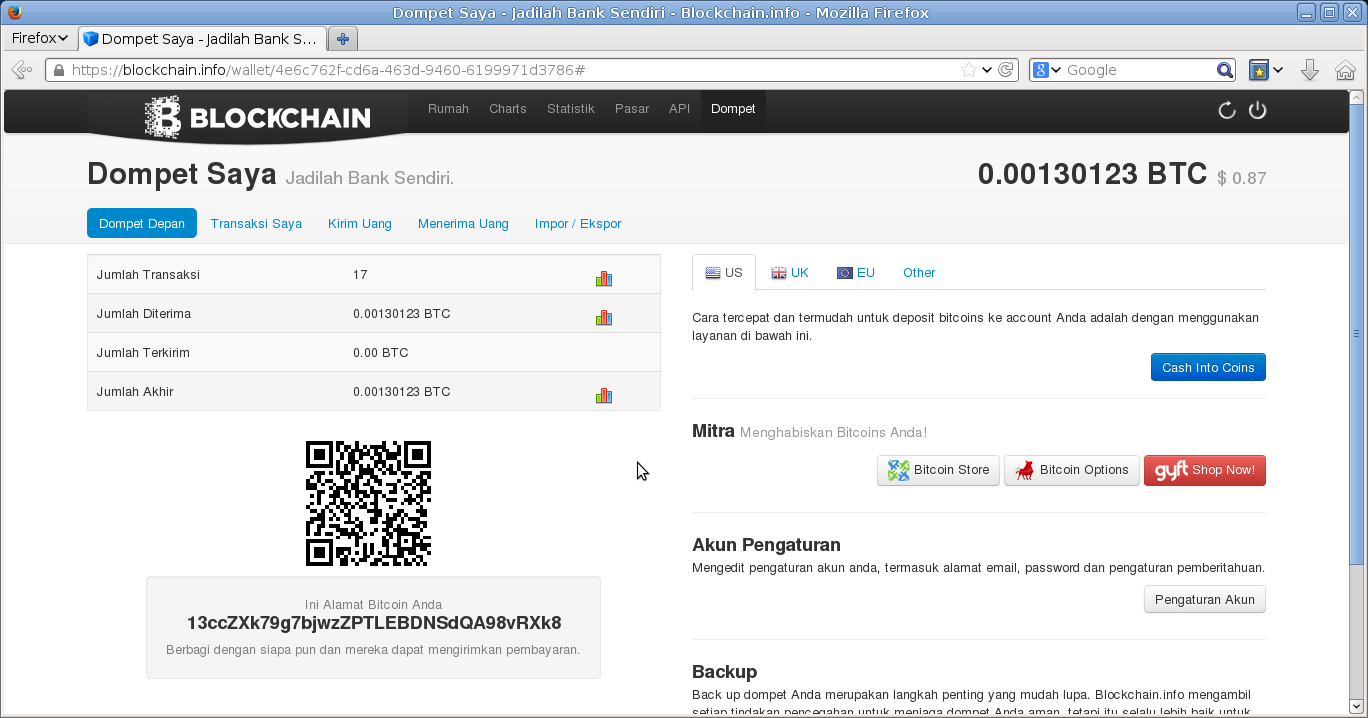
Task: Expand URL history dropdown arrow
Action: (987, 70)
